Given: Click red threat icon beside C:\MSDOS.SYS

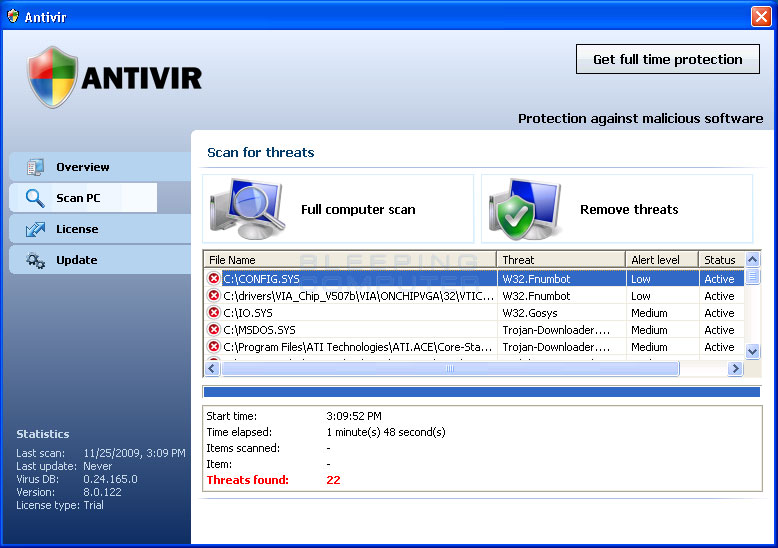Looking at the screenshot, I should [213, 330].
